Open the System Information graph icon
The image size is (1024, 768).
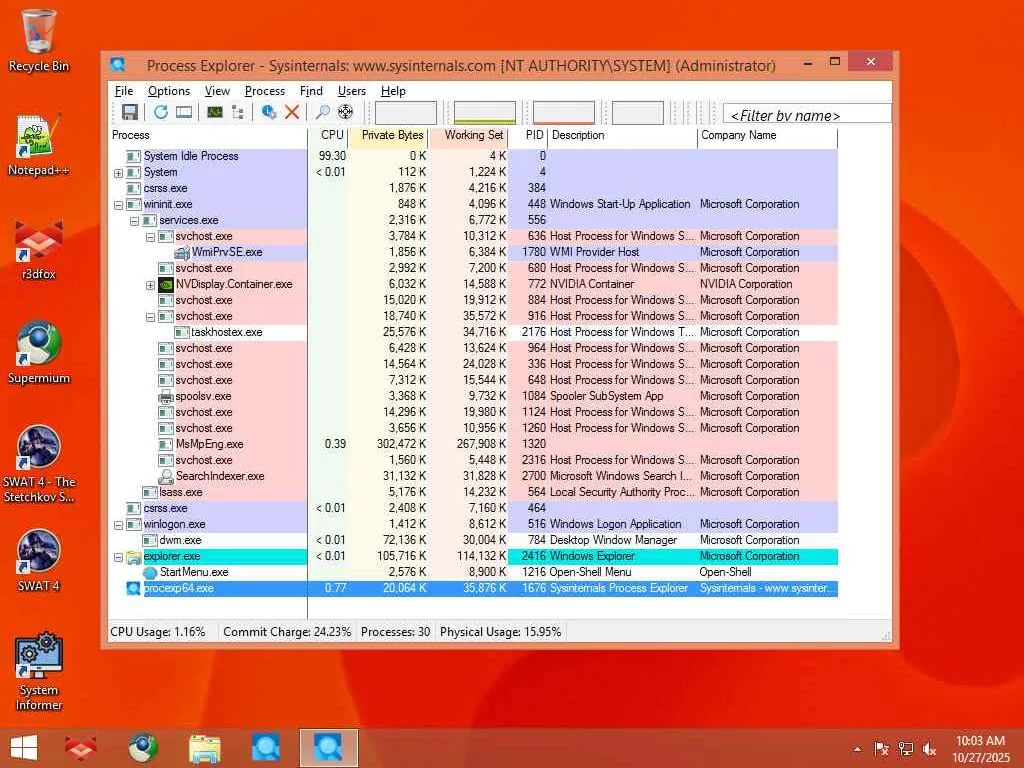point(214,112)
